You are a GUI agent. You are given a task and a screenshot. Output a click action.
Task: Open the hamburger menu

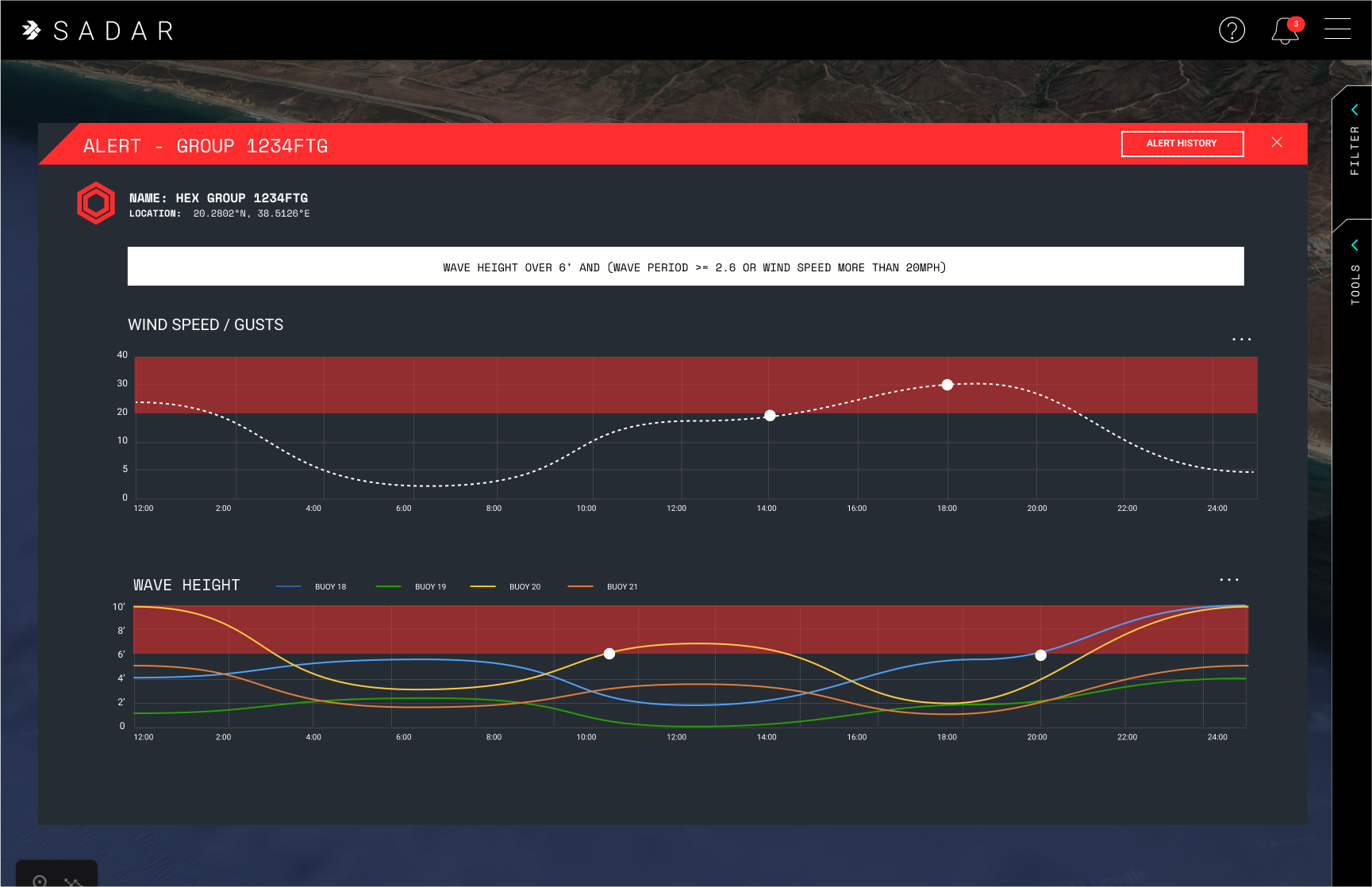tap(1337, 29)
